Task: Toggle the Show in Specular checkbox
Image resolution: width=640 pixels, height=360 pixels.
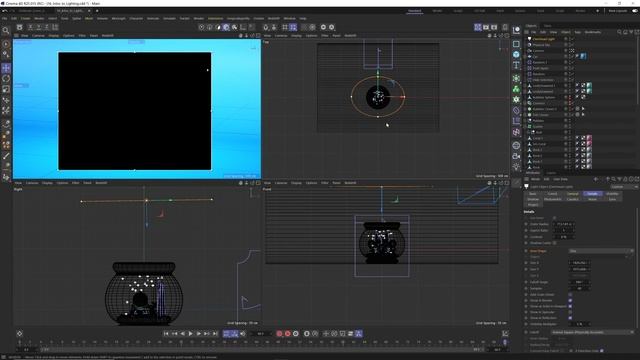Action: click(x=570, y=312)
